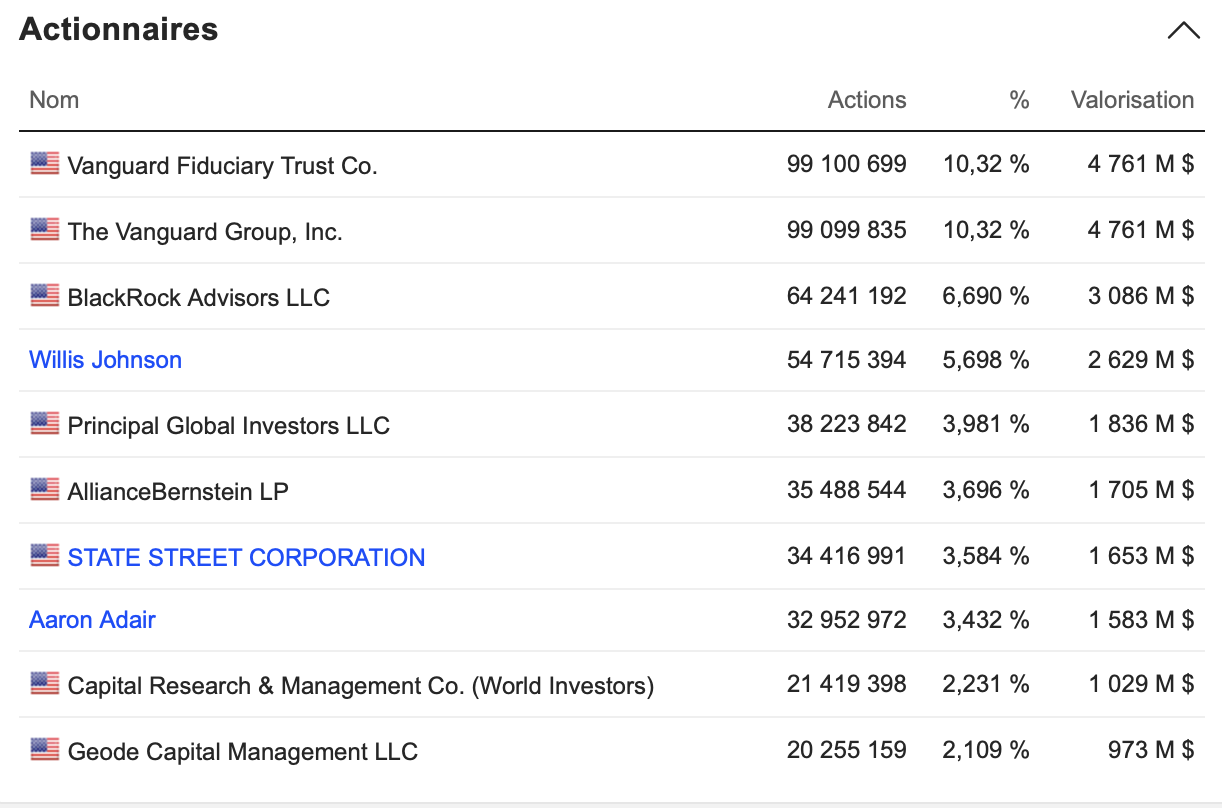Open the Aaron Adair link
Screen dimensions: 1222x808
[92, 620]
